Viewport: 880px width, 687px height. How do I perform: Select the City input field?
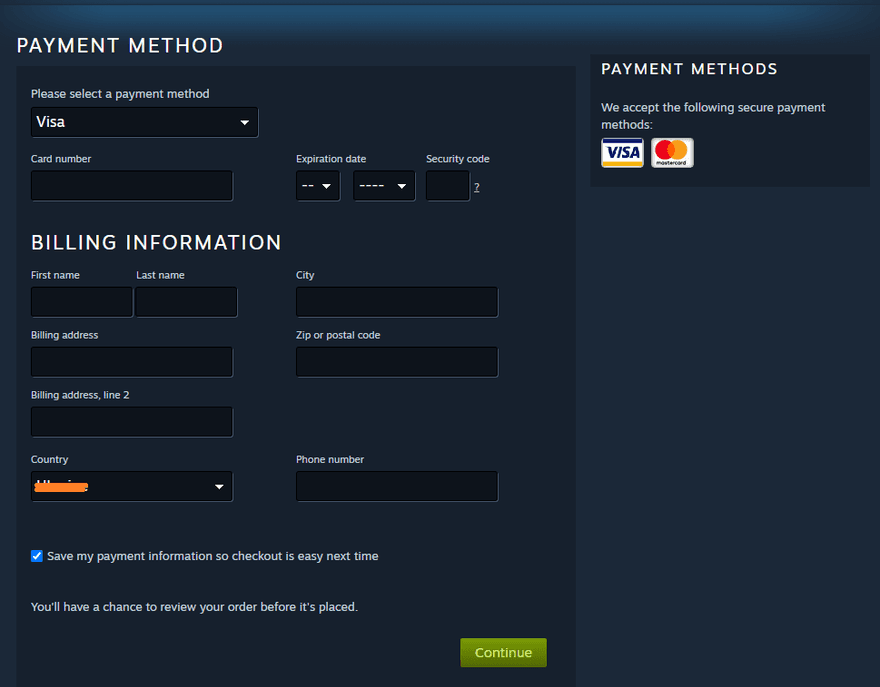(397, 302)
